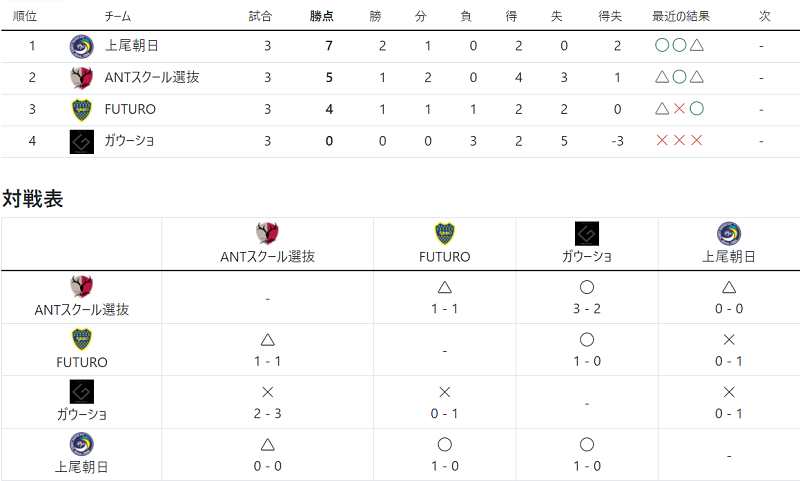Click the 0 - 0 上尾朝日 versus ANT result
800x481 pixels.
[267, 466]
